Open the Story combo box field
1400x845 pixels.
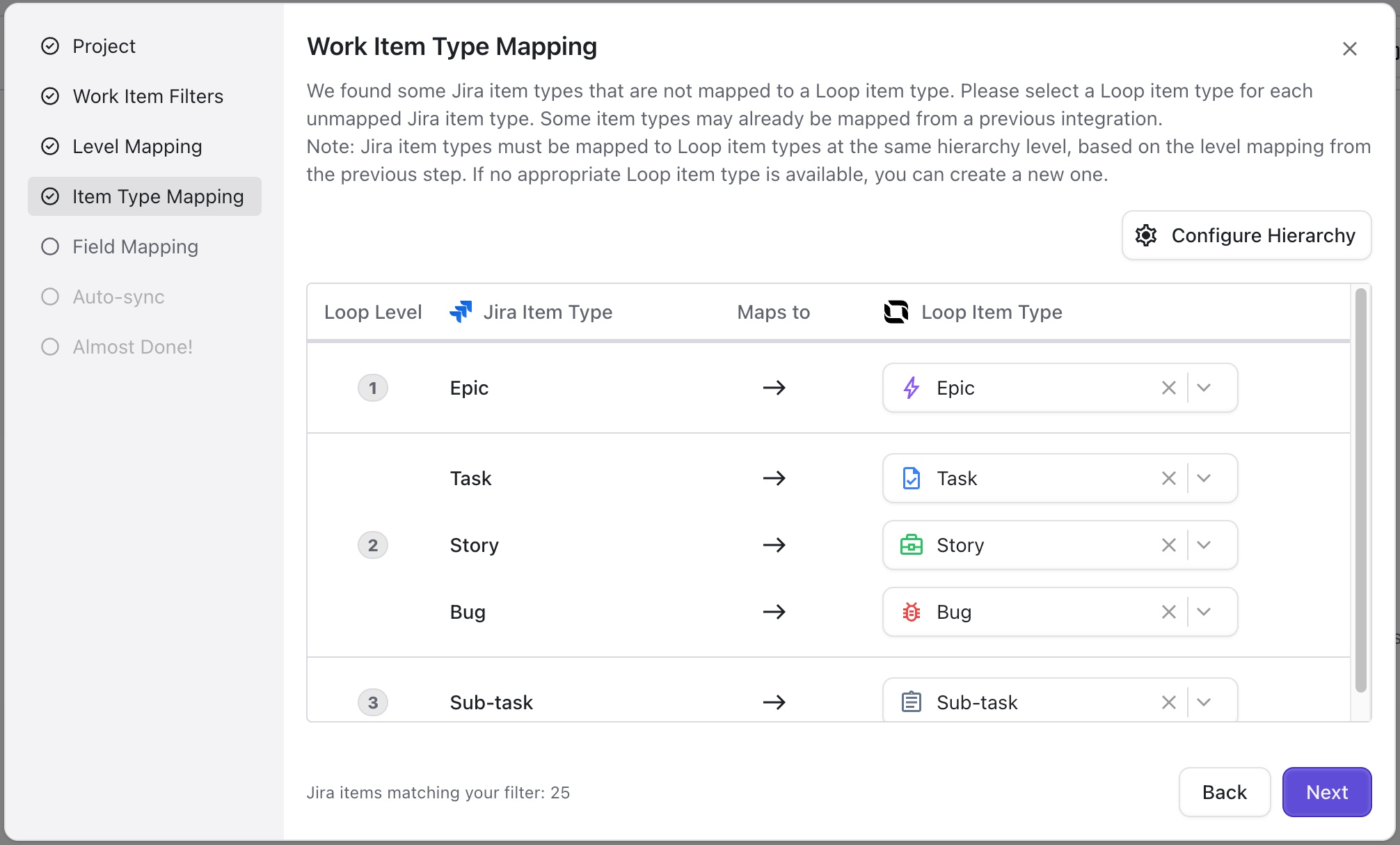click(x=1060, y=545)
